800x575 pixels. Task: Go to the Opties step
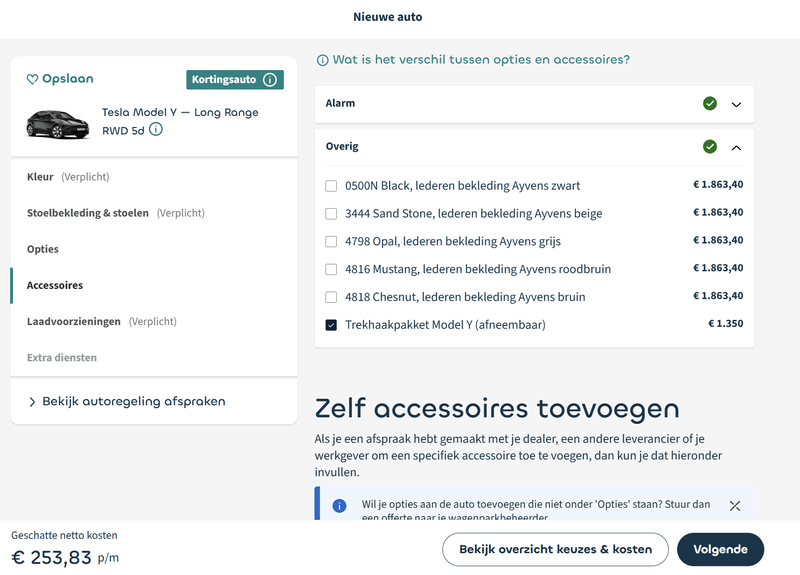point(43,249)
